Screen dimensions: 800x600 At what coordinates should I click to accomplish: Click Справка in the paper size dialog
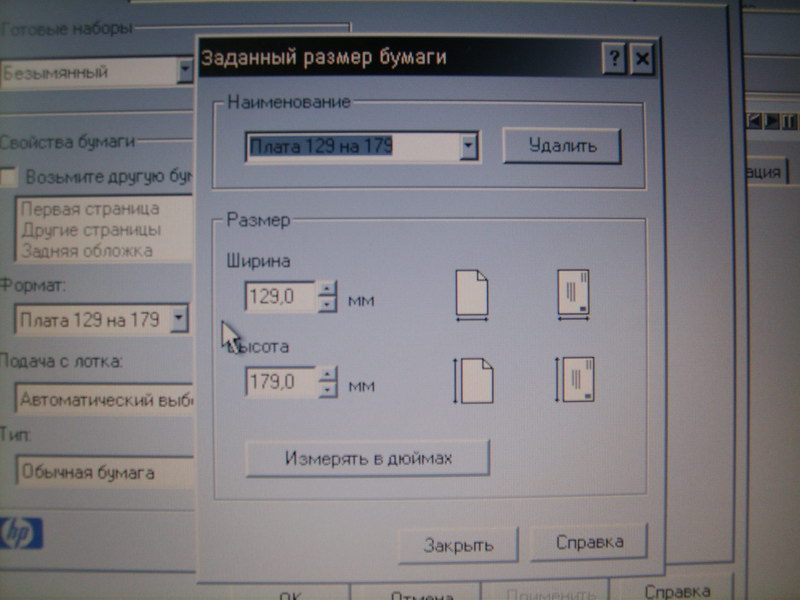point(589,543)
